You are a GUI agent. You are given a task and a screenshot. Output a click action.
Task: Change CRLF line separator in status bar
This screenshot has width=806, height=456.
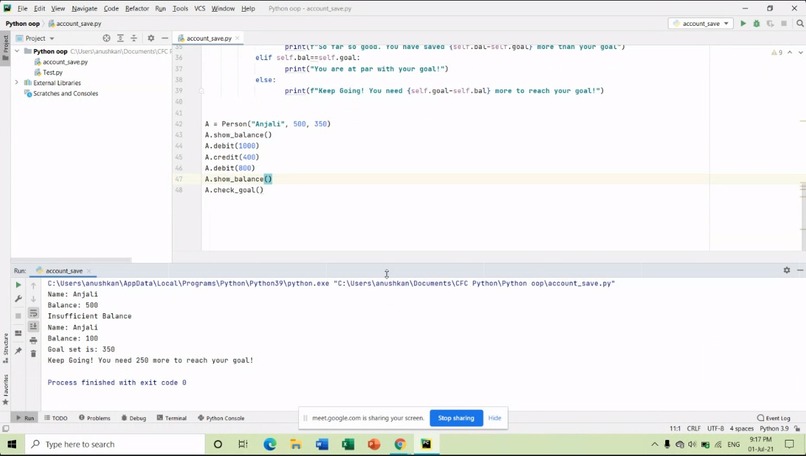point(693,428)
